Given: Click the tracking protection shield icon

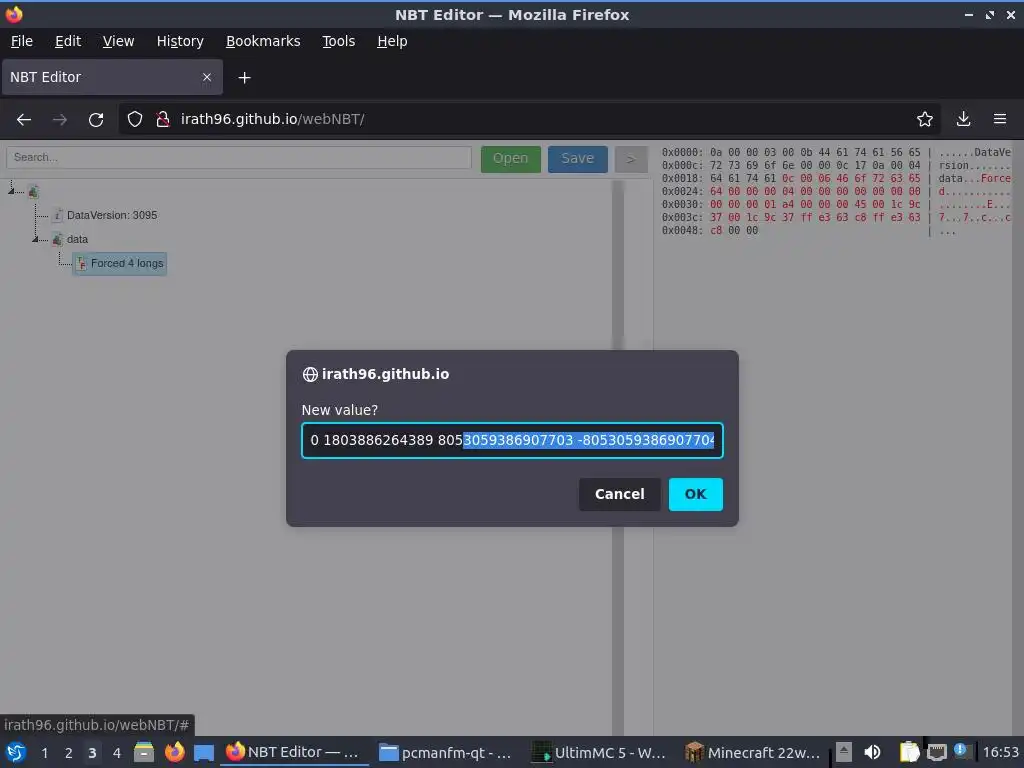Looking at the screenshot, I should coord(135,120).
